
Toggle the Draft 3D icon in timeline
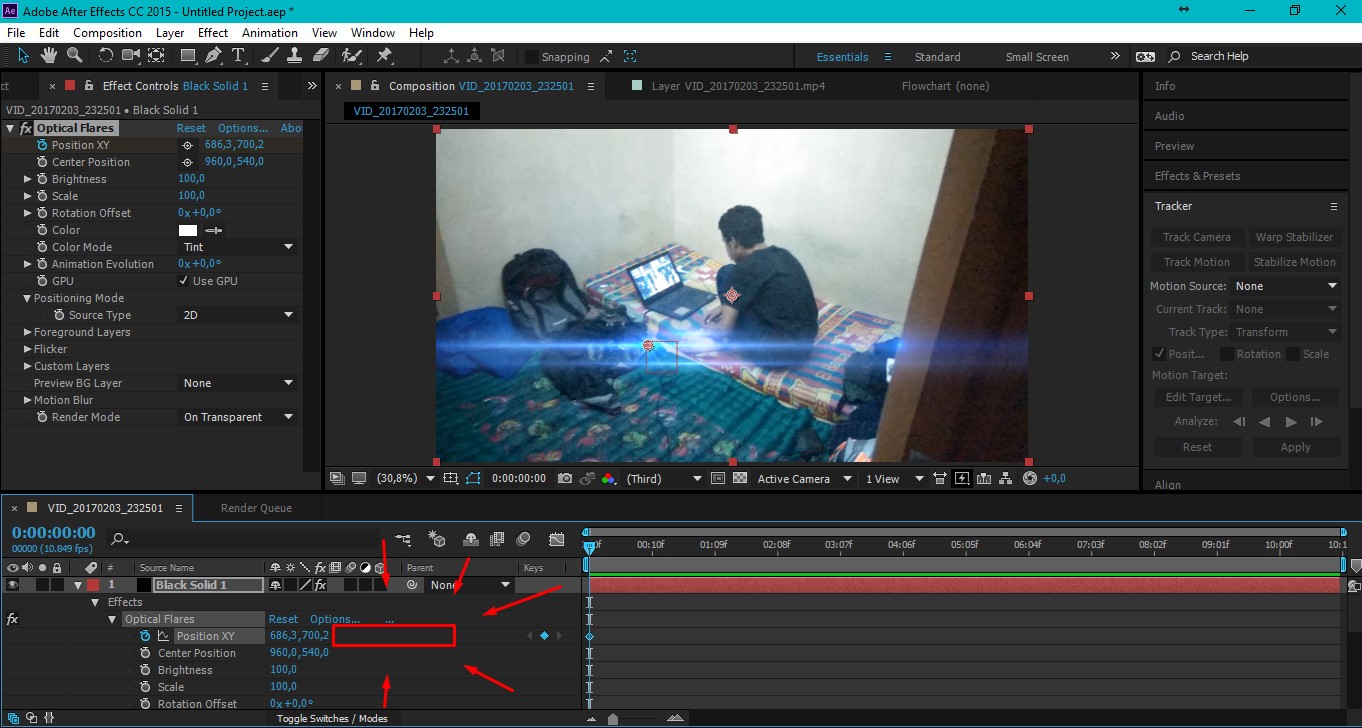click(x=437, y=539)
